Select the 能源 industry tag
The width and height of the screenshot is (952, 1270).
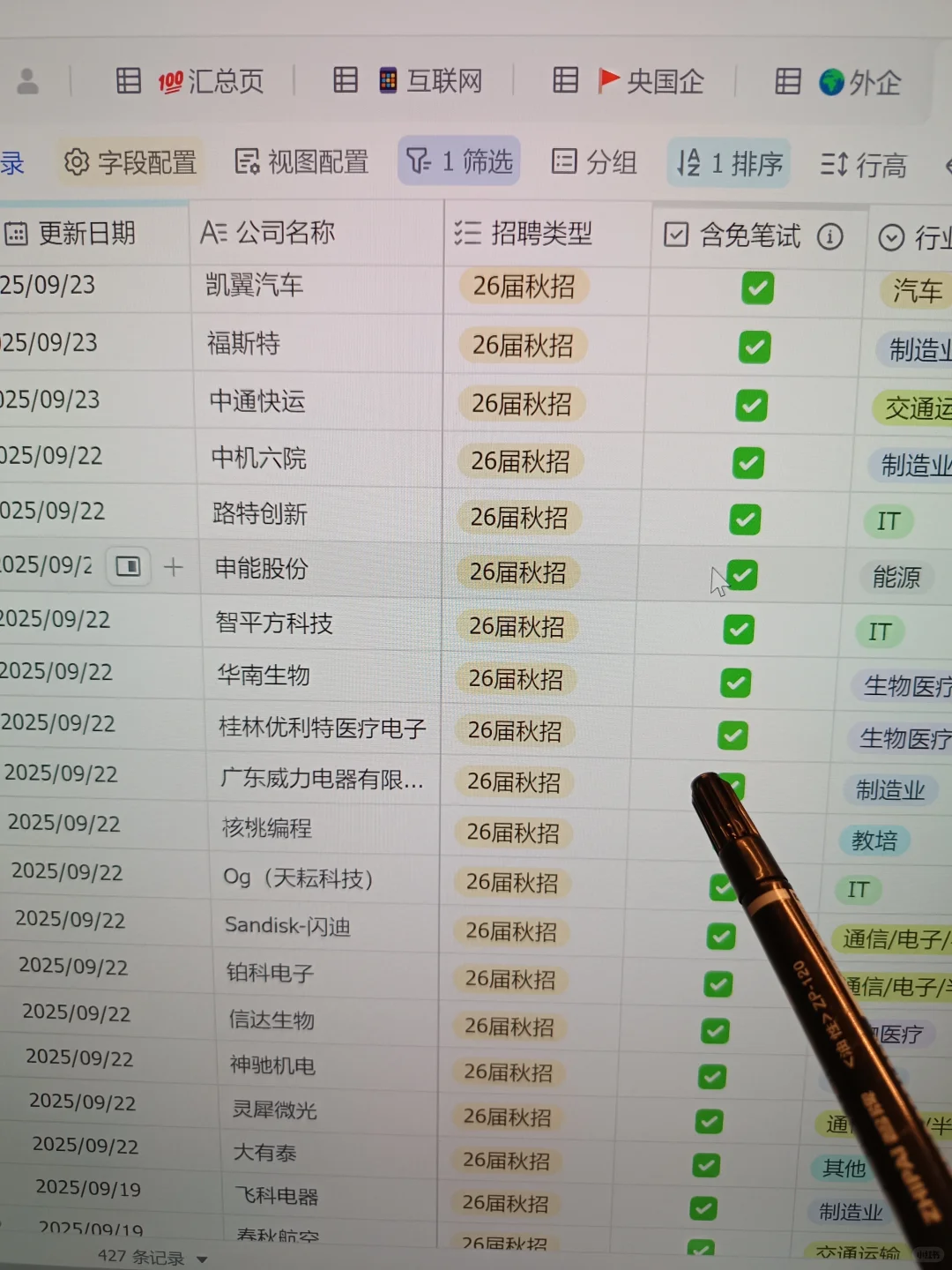click(x=896, y=578)
